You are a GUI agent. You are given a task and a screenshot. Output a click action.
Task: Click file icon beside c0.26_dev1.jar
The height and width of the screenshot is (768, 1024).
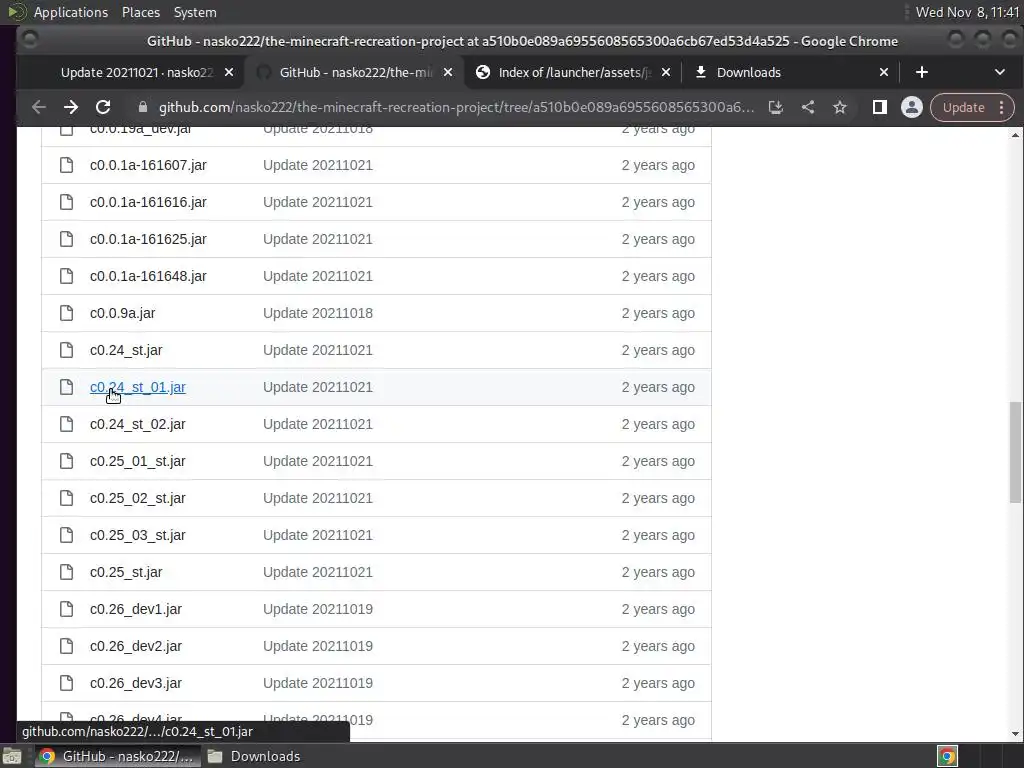point(67,609)
